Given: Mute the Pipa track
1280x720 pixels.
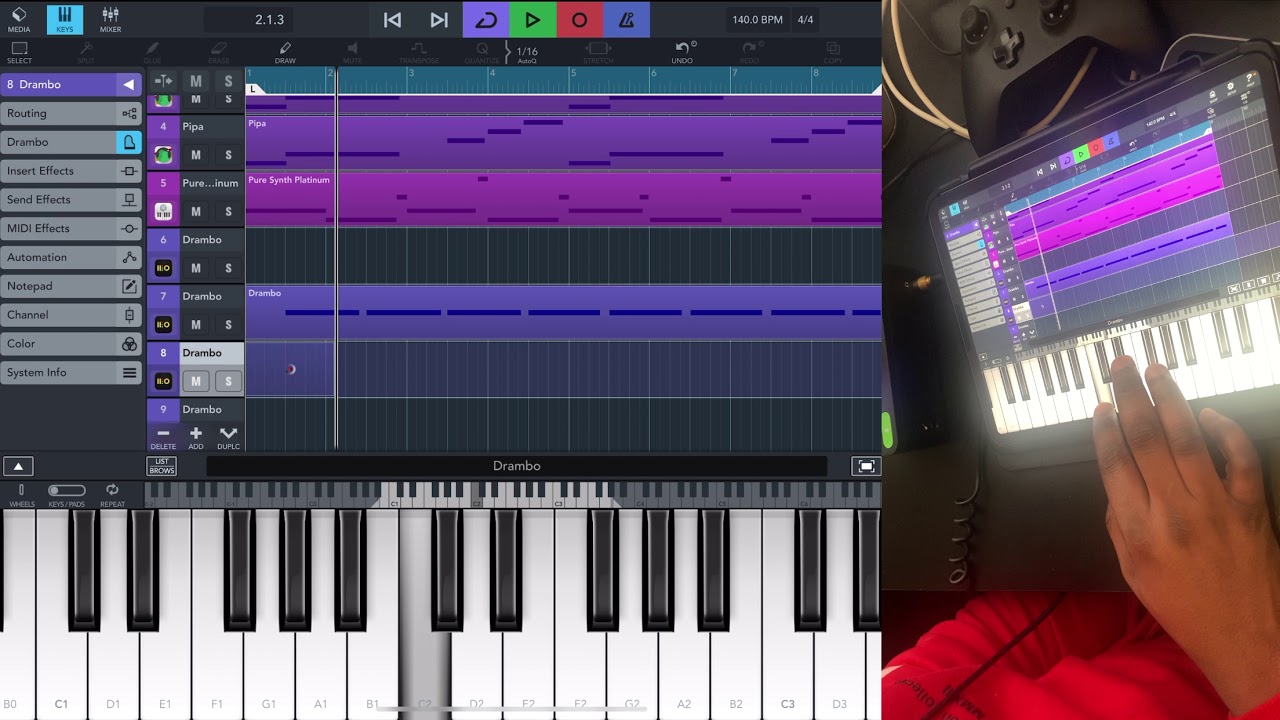Looking at the screenshot, I should pos(196,155).
